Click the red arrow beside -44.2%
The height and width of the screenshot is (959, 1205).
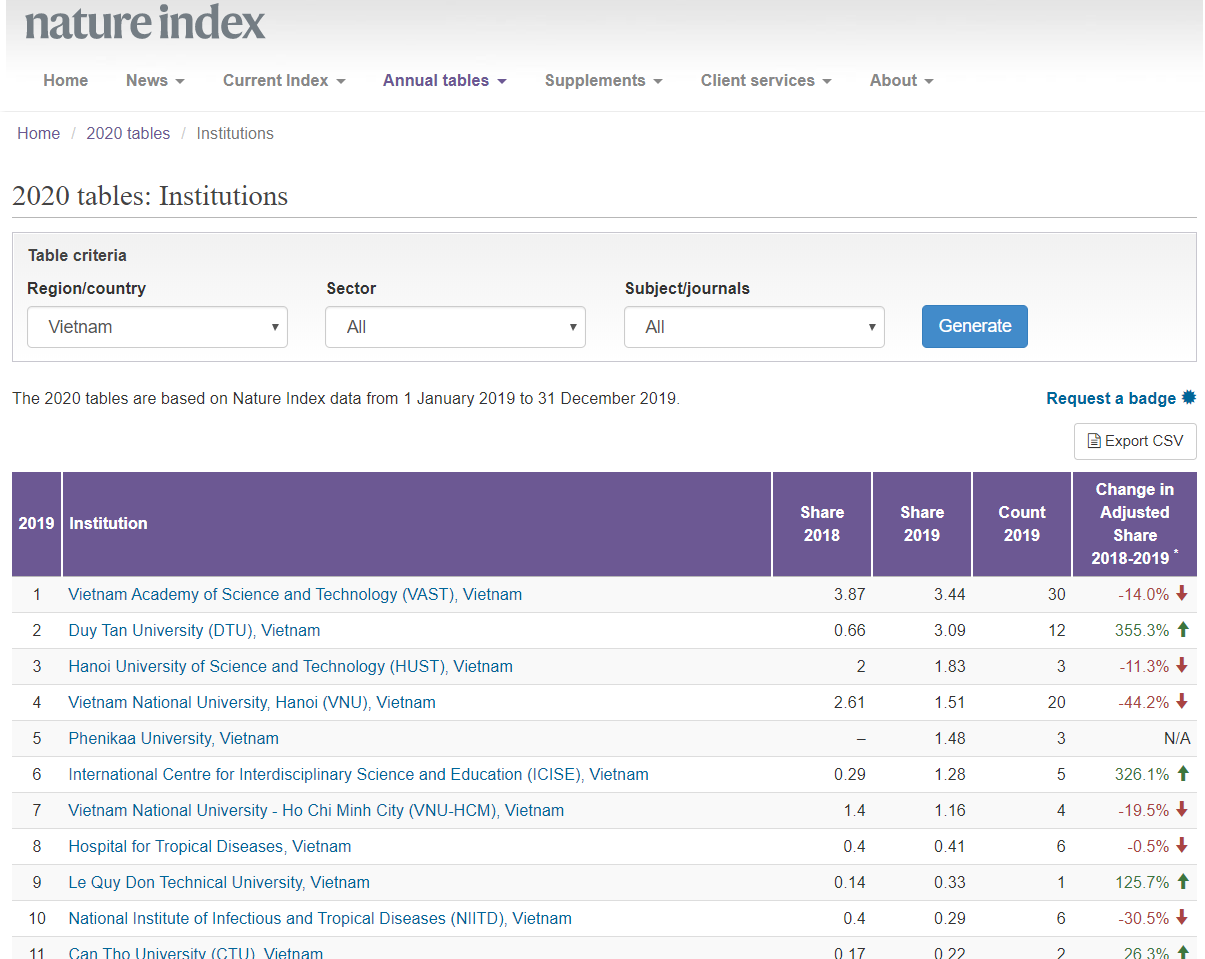(x=1182, y=701)
